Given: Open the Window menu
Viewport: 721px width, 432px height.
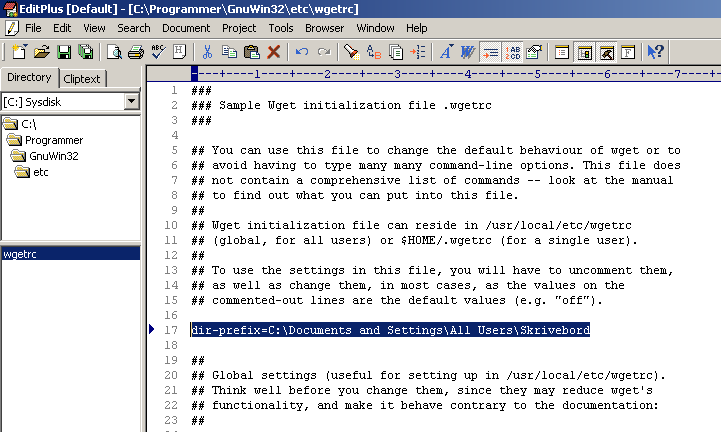Looking at the screenshot, I should coord(375,28).
